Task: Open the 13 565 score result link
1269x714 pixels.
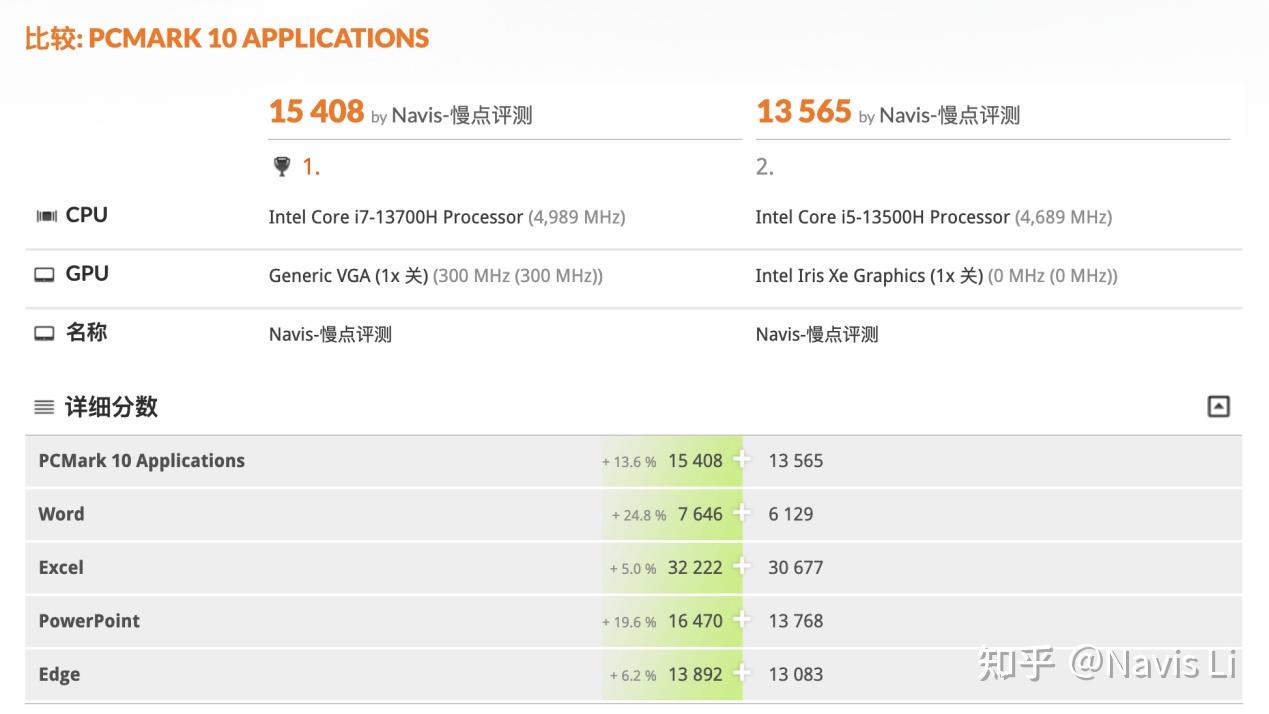Action: click(804, 112)
